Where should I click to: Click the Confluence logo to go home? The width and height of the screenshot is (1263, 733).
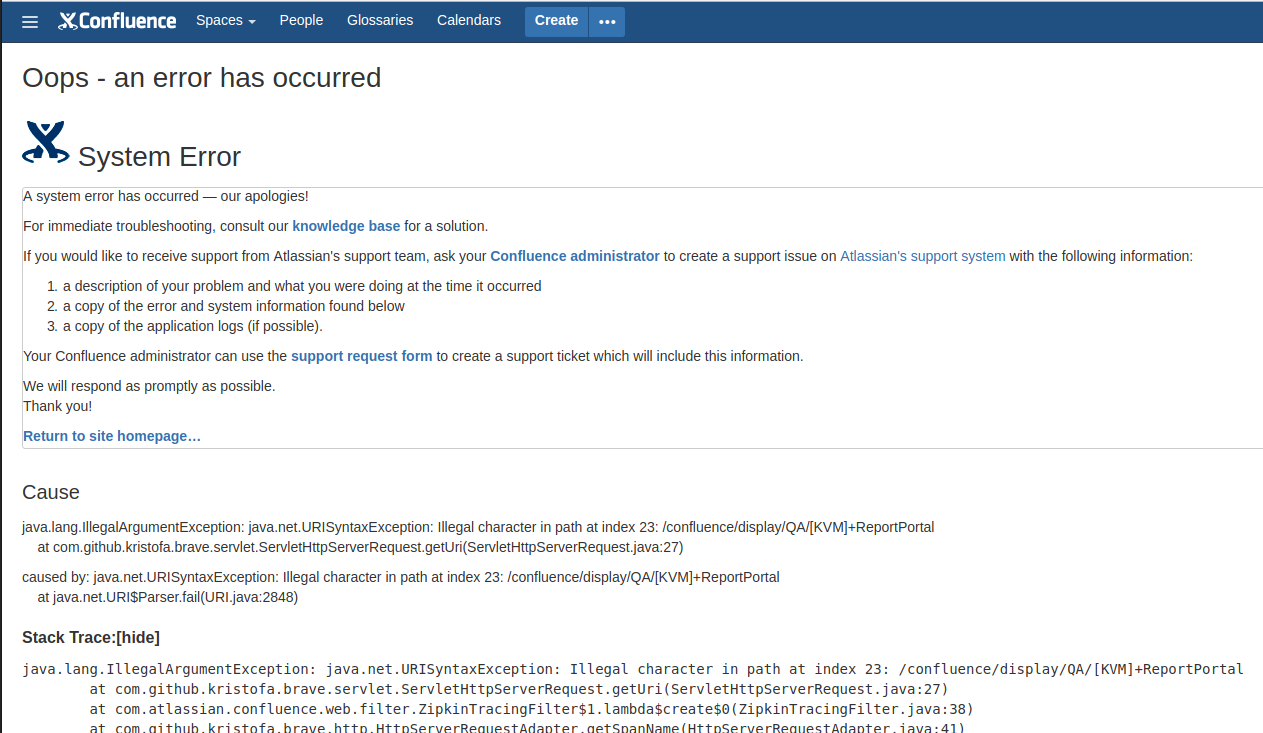coord(116,20)
